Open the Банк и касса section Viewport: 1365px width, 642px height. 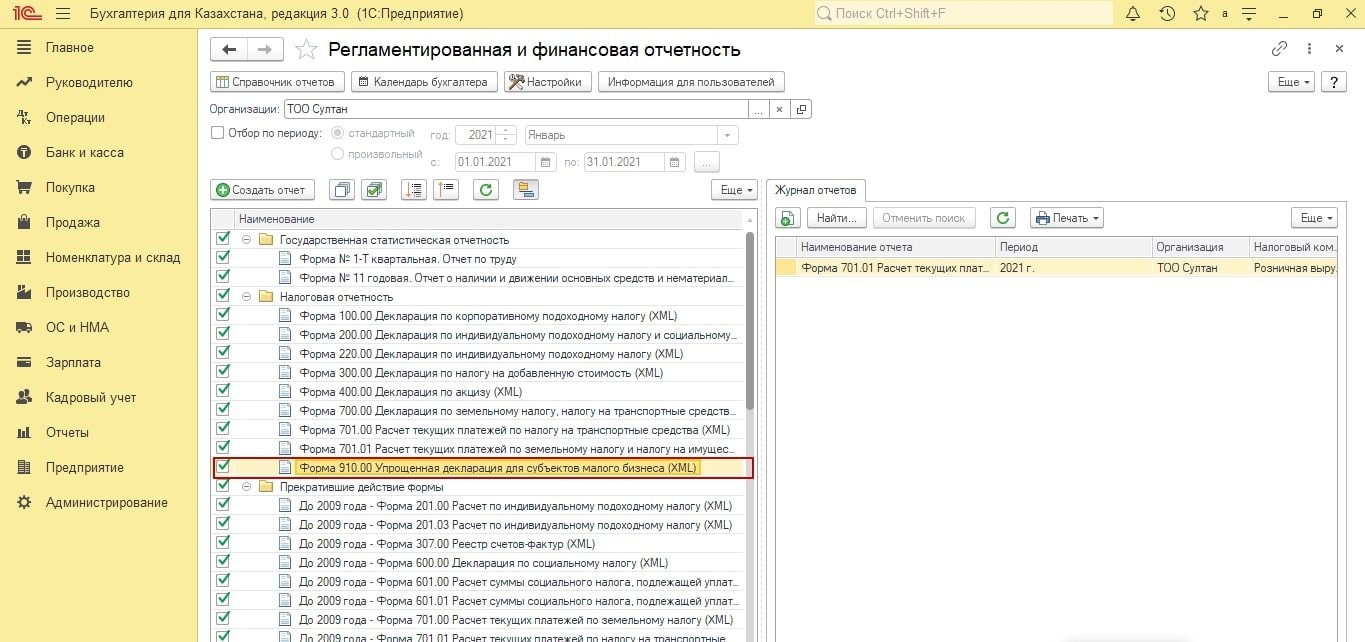84,152
